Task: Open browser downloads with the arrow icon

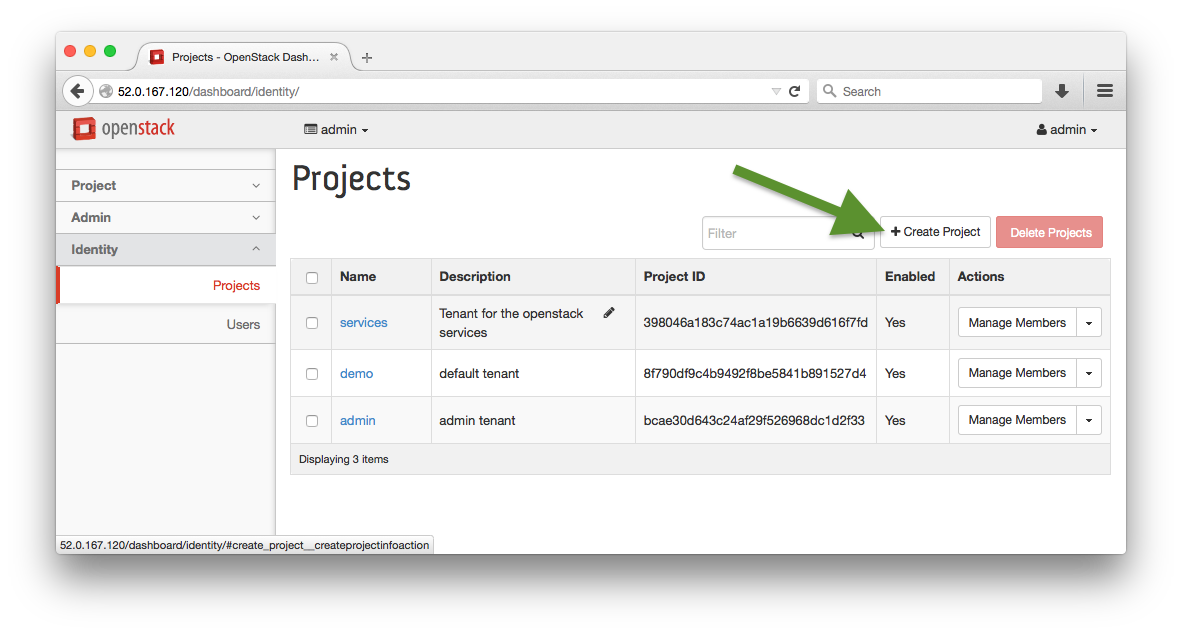Action: (1060, 90)
